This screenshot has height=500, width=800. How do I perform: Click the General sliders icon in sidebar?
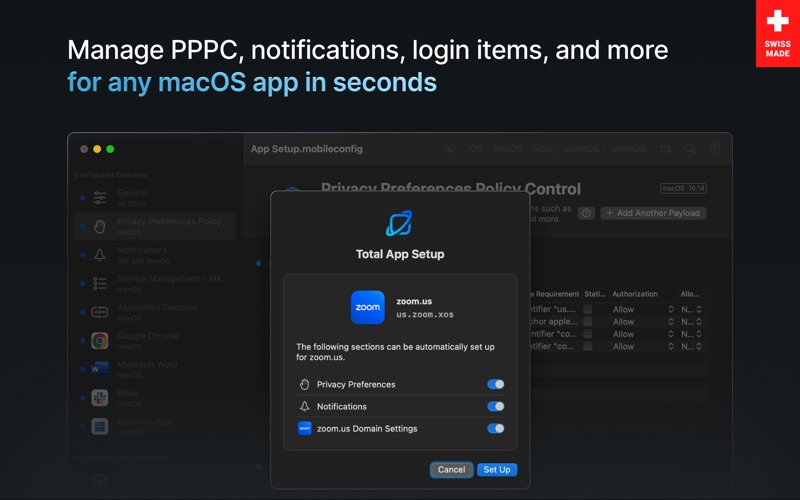point(99,197)
